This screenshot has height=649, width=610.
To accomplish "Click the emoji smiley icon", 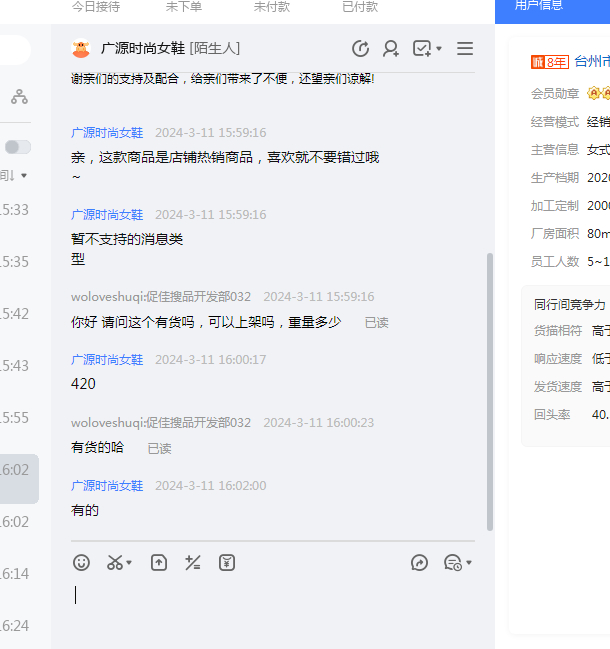I will [82, 563].
